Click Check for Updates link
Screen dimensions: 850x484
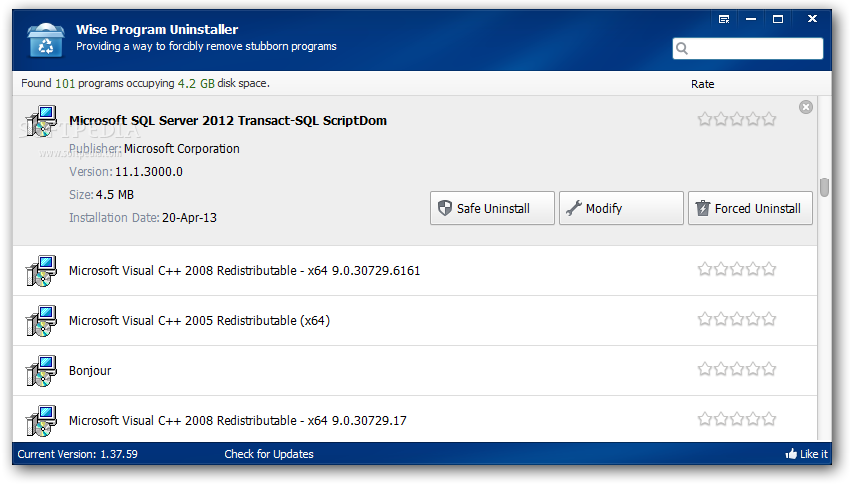[x=269, y=454]
